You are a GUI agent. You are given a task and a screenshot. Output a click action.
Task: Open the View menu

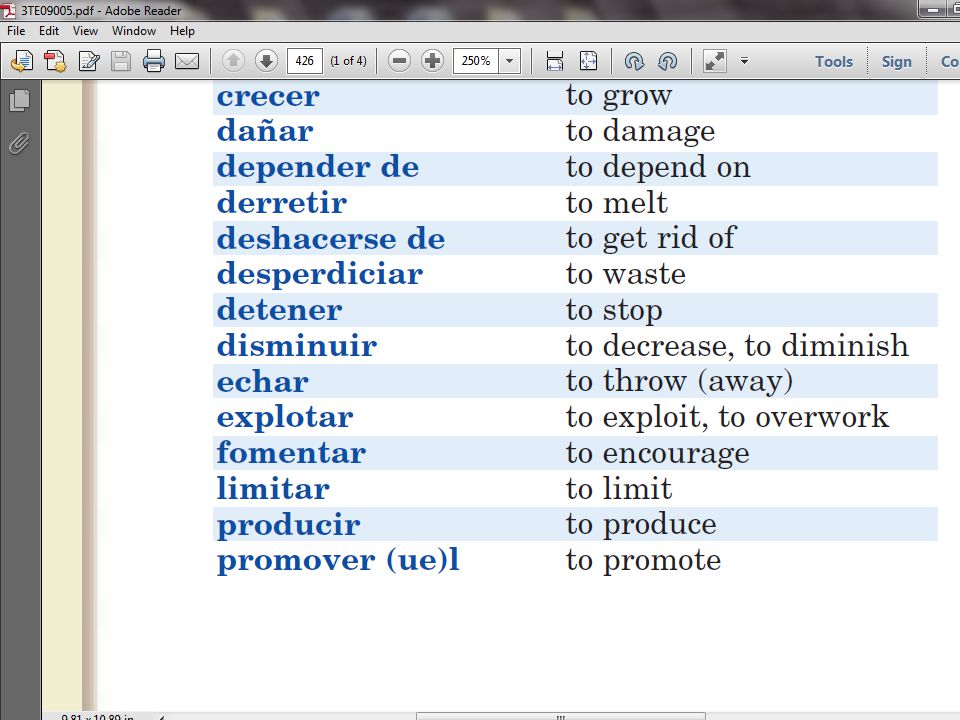[x=85, y=31]
